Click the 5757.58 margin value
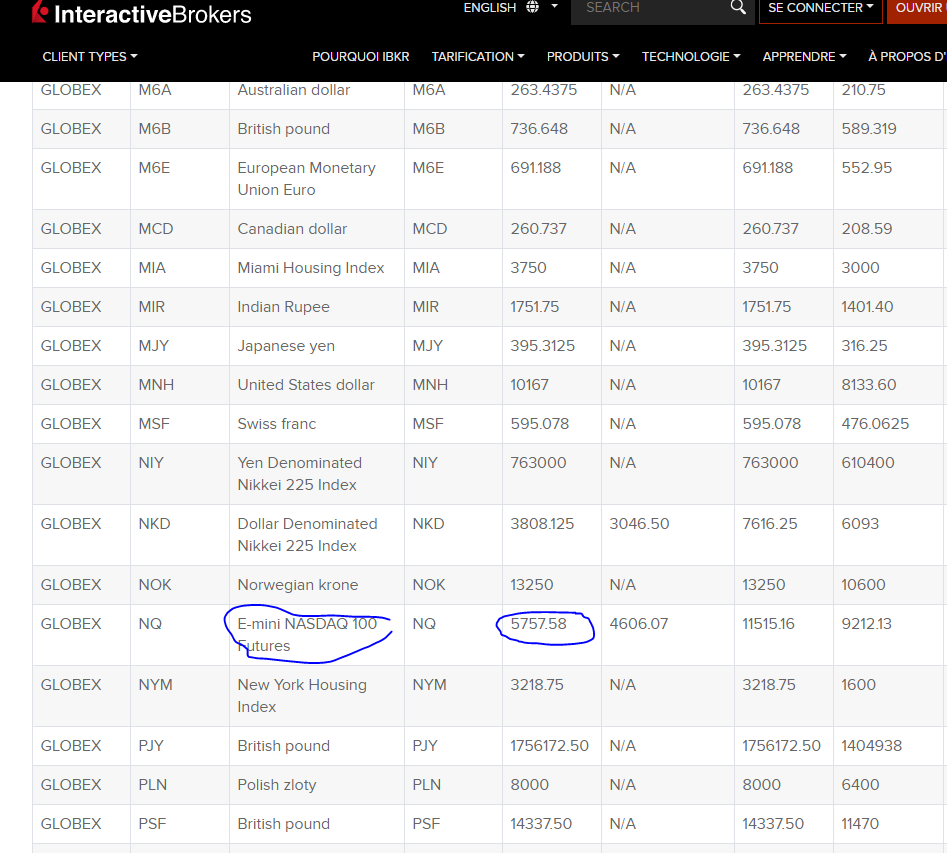The height and width of the screenshot is (853, 947). pyautogui.click(x=538, y=624)
